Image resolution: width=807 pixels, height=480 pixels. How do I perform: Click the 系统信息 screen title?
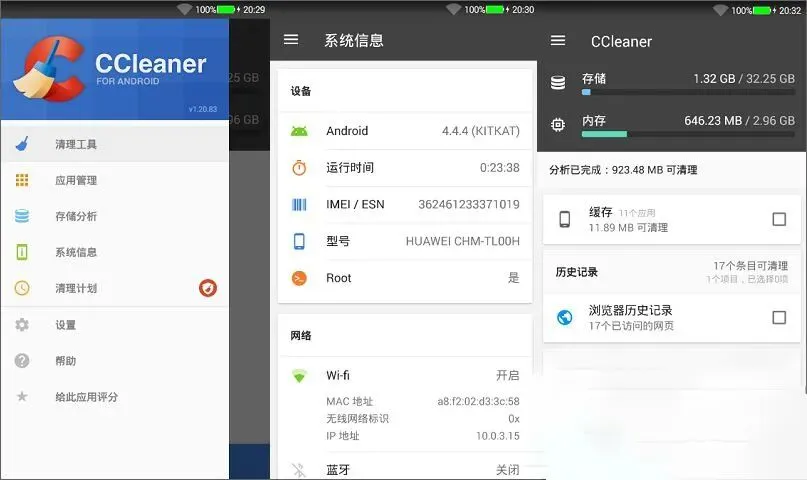click(354, 40)
